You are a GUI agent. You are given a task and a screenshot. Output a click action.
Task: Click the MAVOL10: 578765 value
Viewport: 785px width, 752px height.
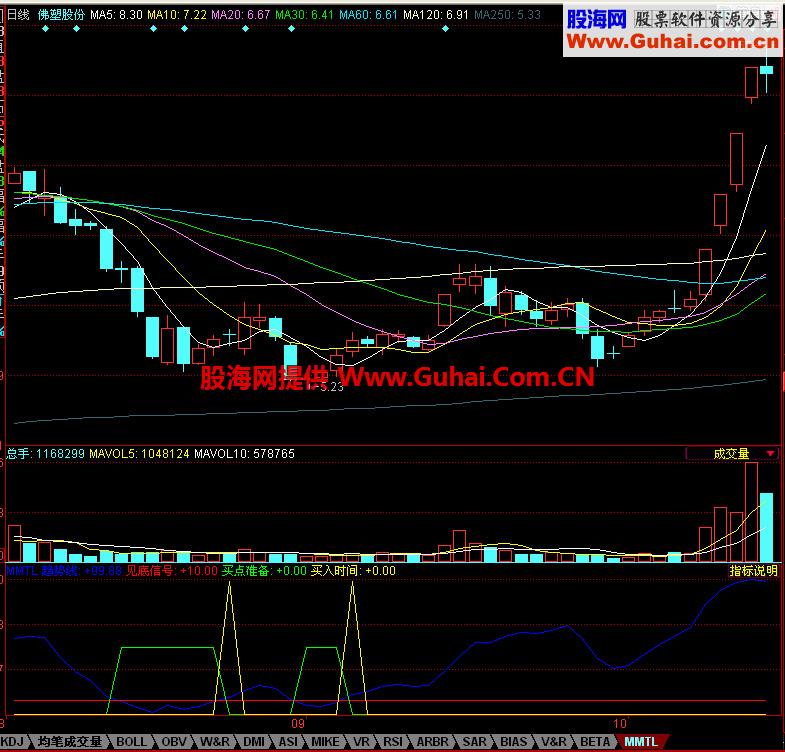(x=244, y=454)
